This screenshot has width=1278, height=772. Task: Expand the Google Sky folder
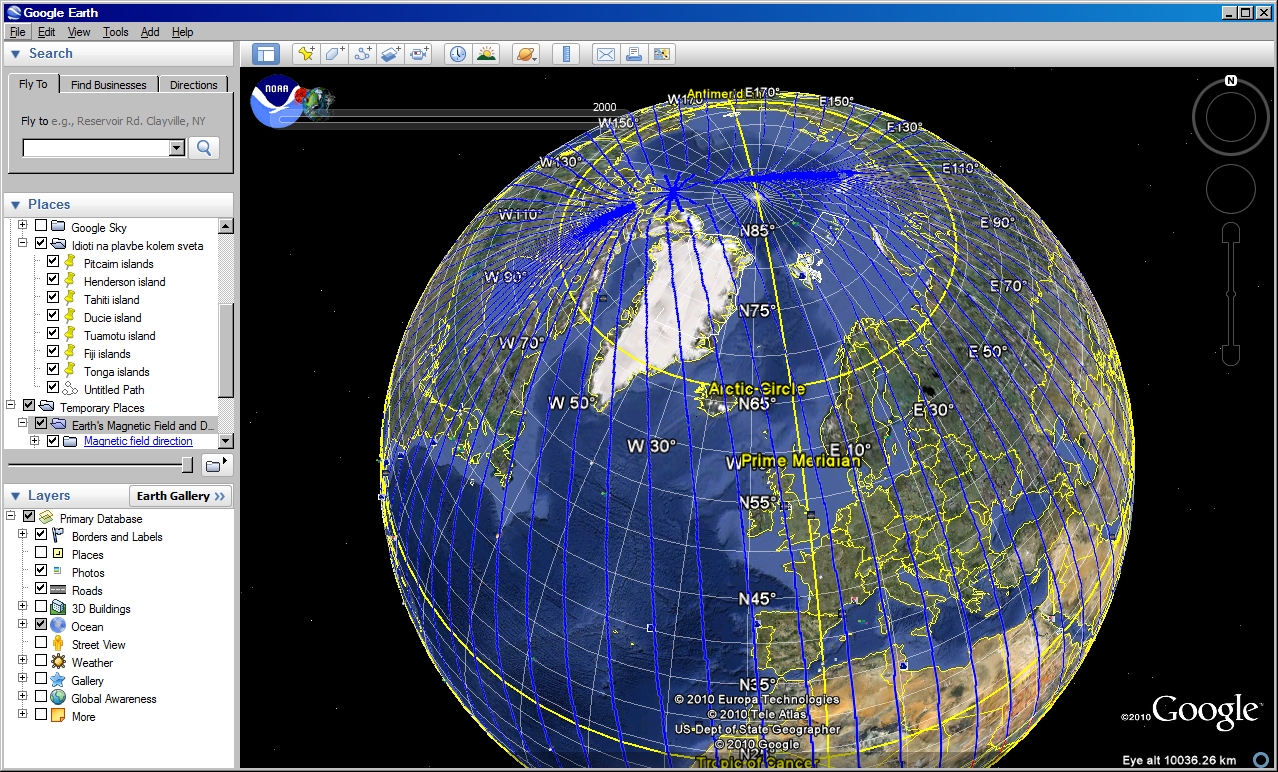pos(22,226)
